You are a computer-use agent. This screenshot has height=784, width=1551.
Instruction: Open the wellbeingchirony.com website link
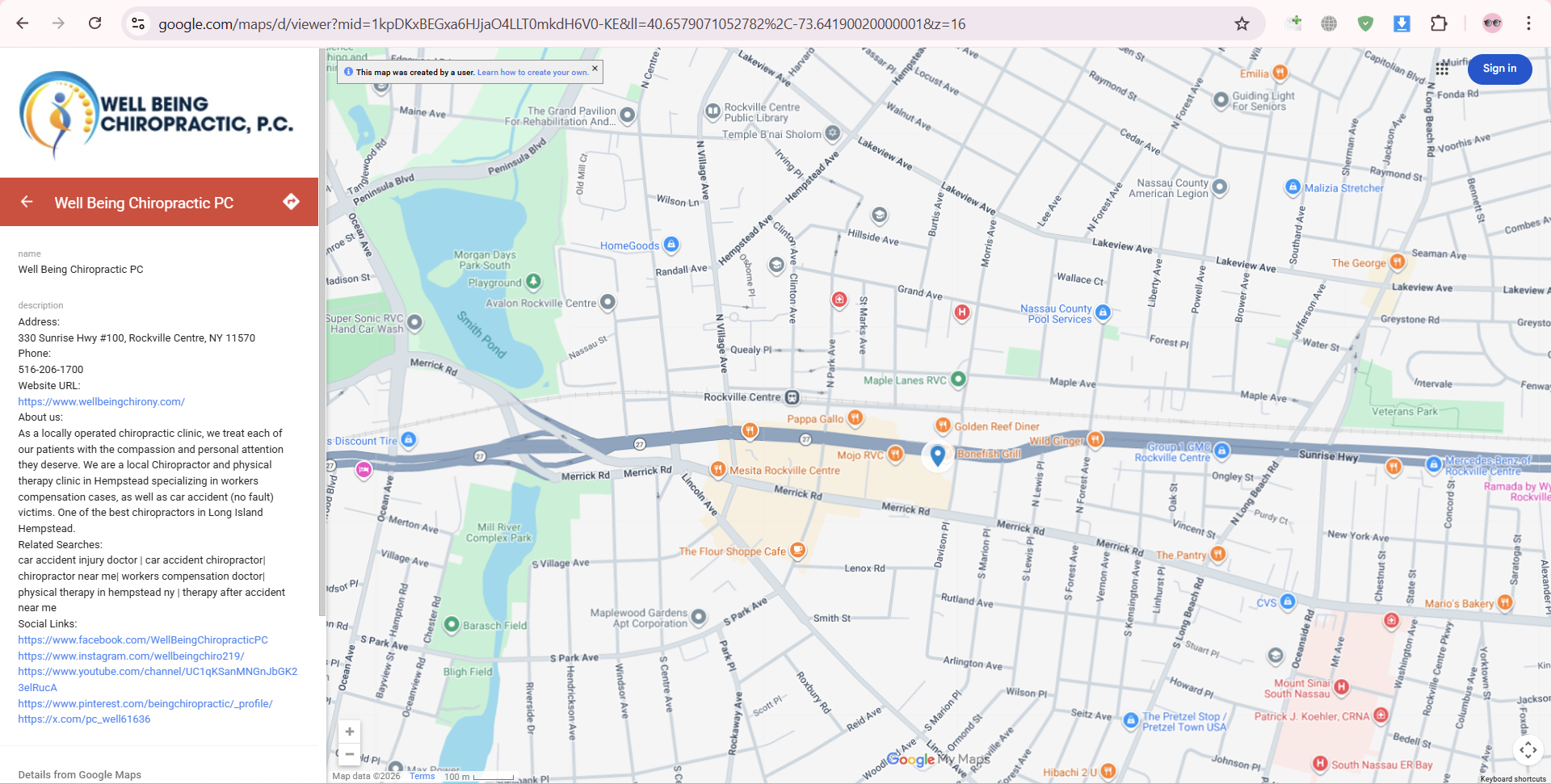click(x=101, y=401)
